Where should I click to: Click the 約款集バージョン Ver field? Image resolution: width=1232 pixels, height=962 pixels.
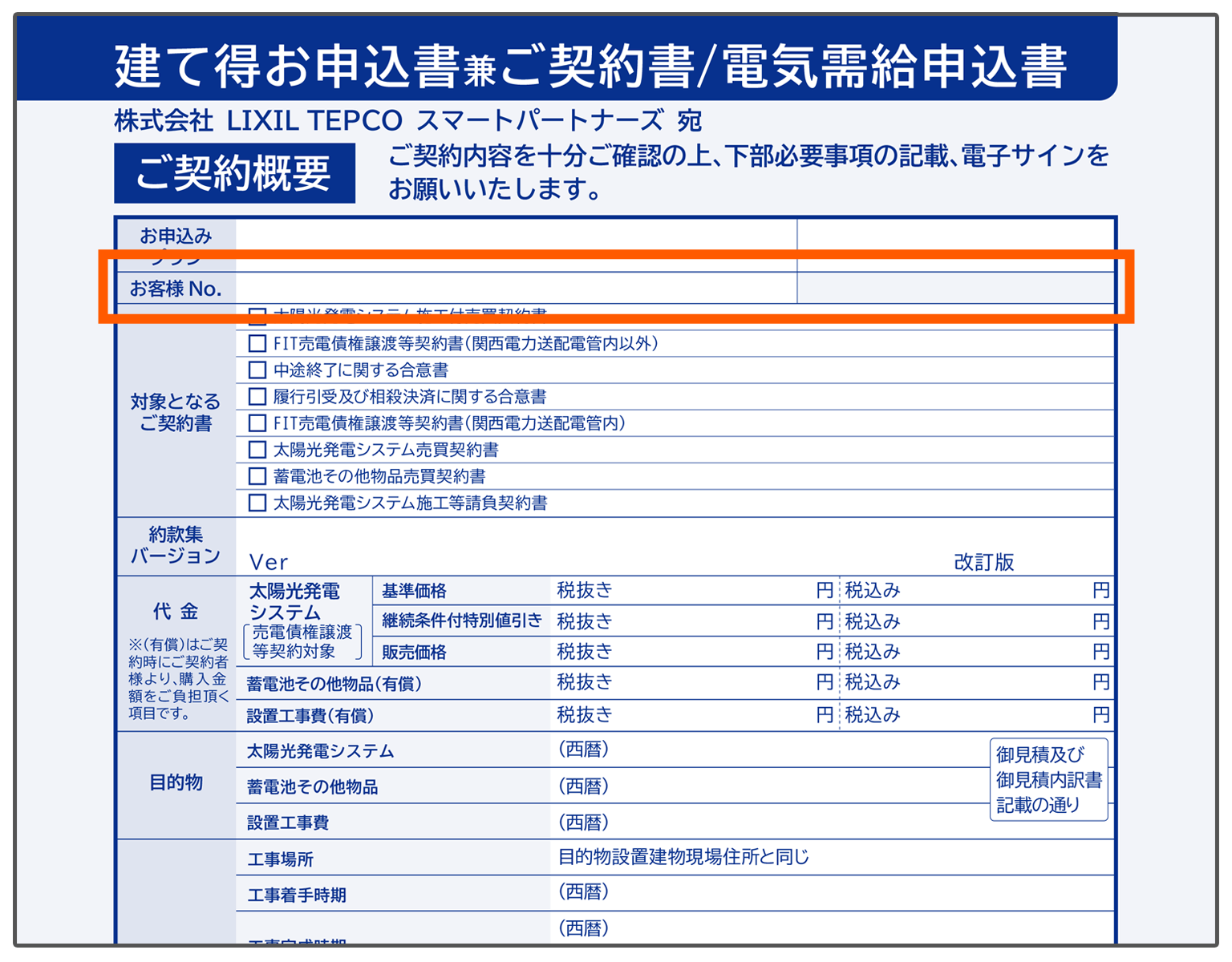click(561, 561)
